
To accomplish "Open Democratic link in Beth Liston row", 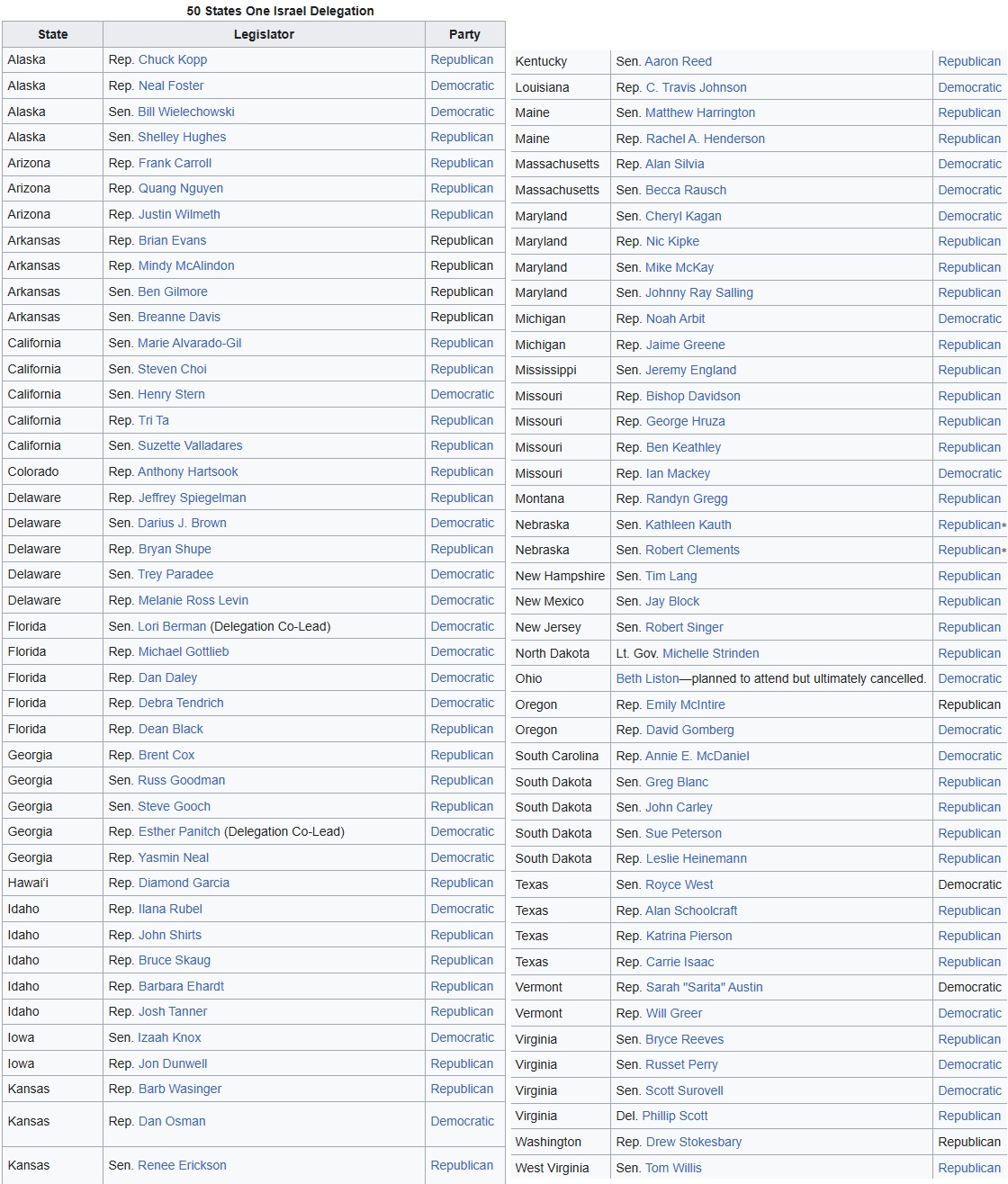I will click(x=970, y=678).
